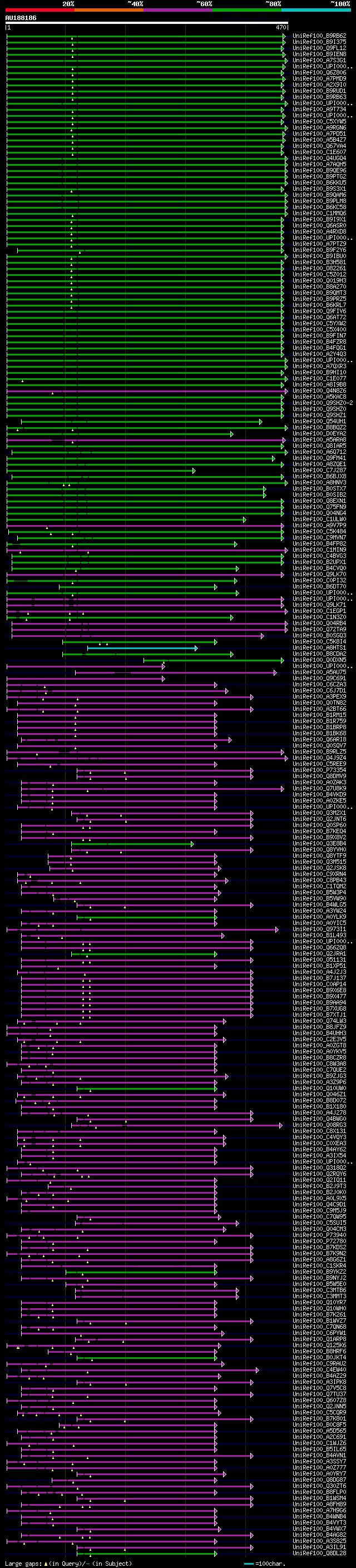Select the query name AU188186
This screenshot has width=356, height=1568.
pos(21,18)
